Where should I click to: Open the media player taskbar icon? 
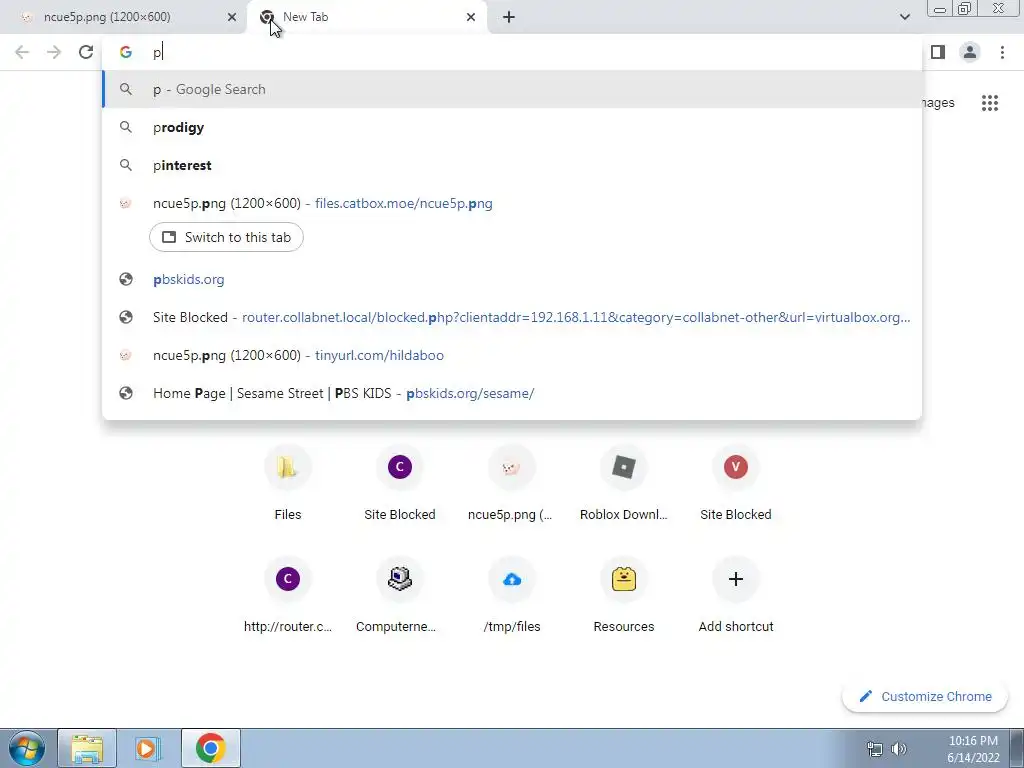(148, 748)
